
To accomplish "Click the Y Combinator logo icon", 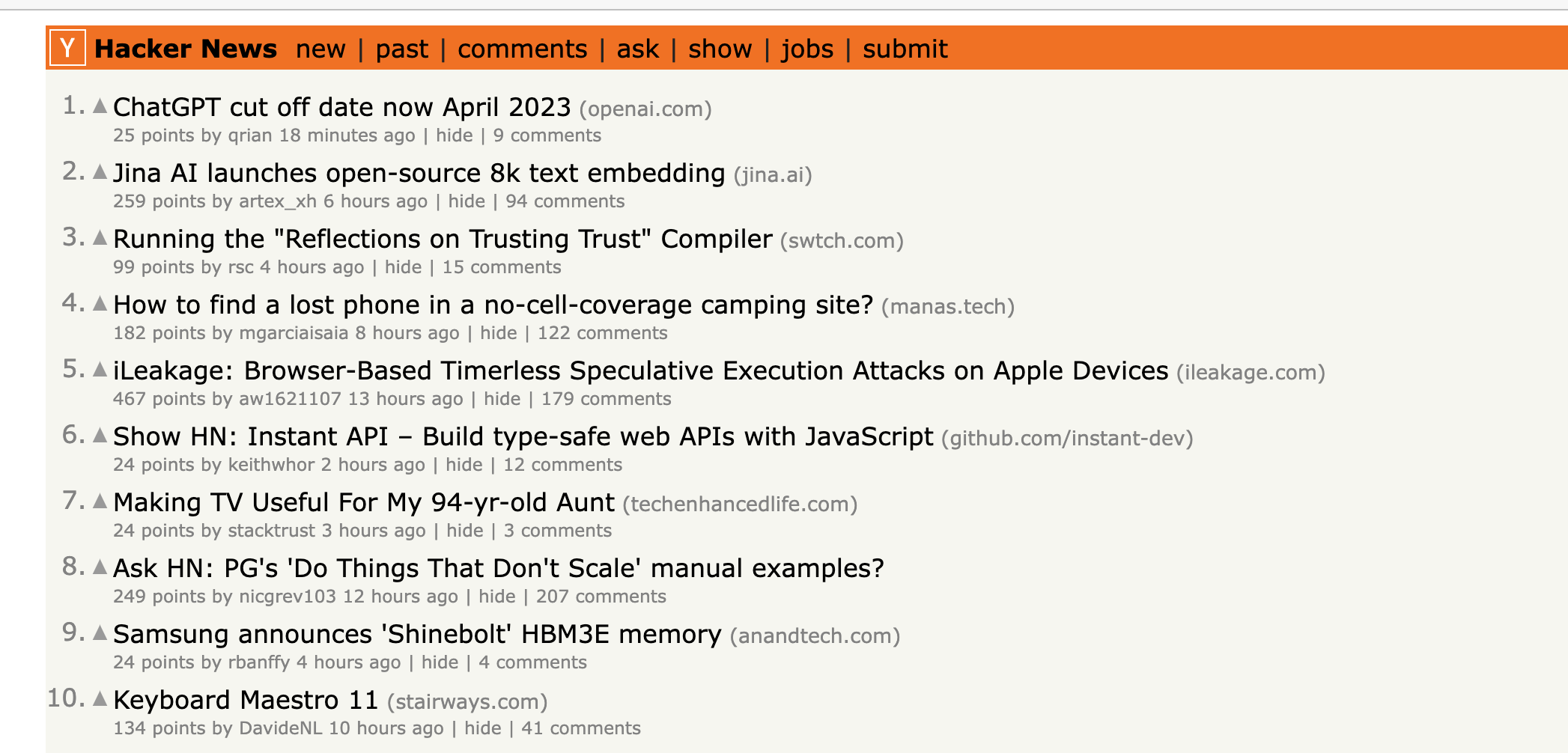I will click(x=67, y=48).
